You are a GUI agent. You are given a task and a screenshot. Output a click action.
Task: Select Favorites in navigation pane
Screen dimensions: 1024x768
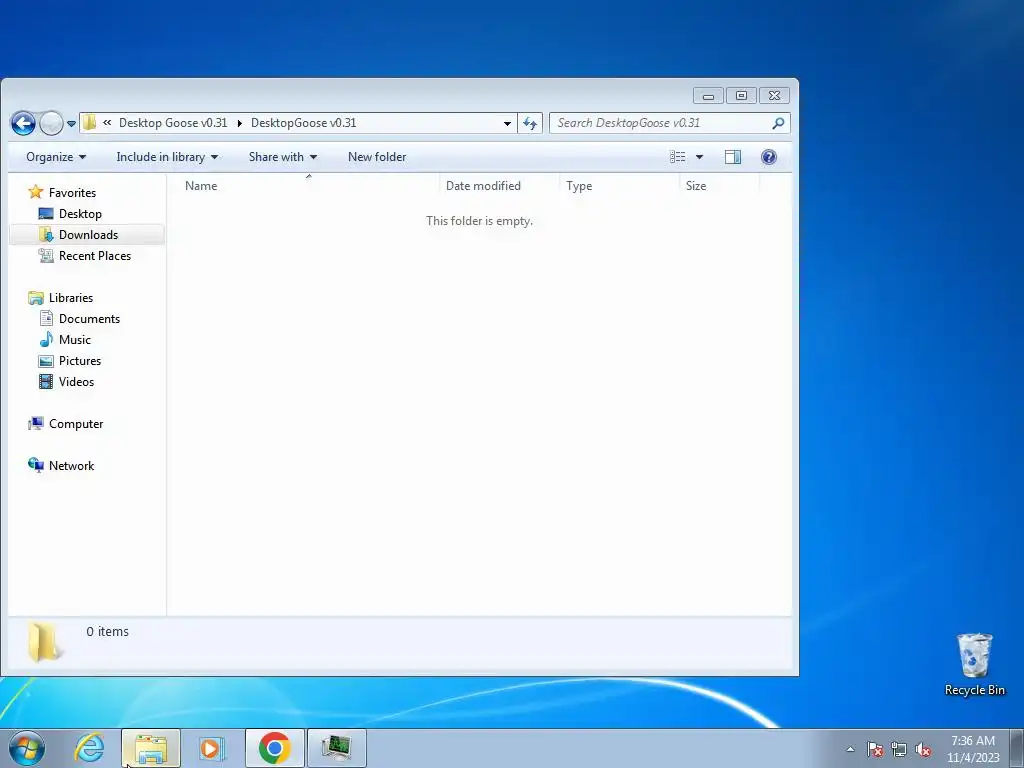[72, 193]
